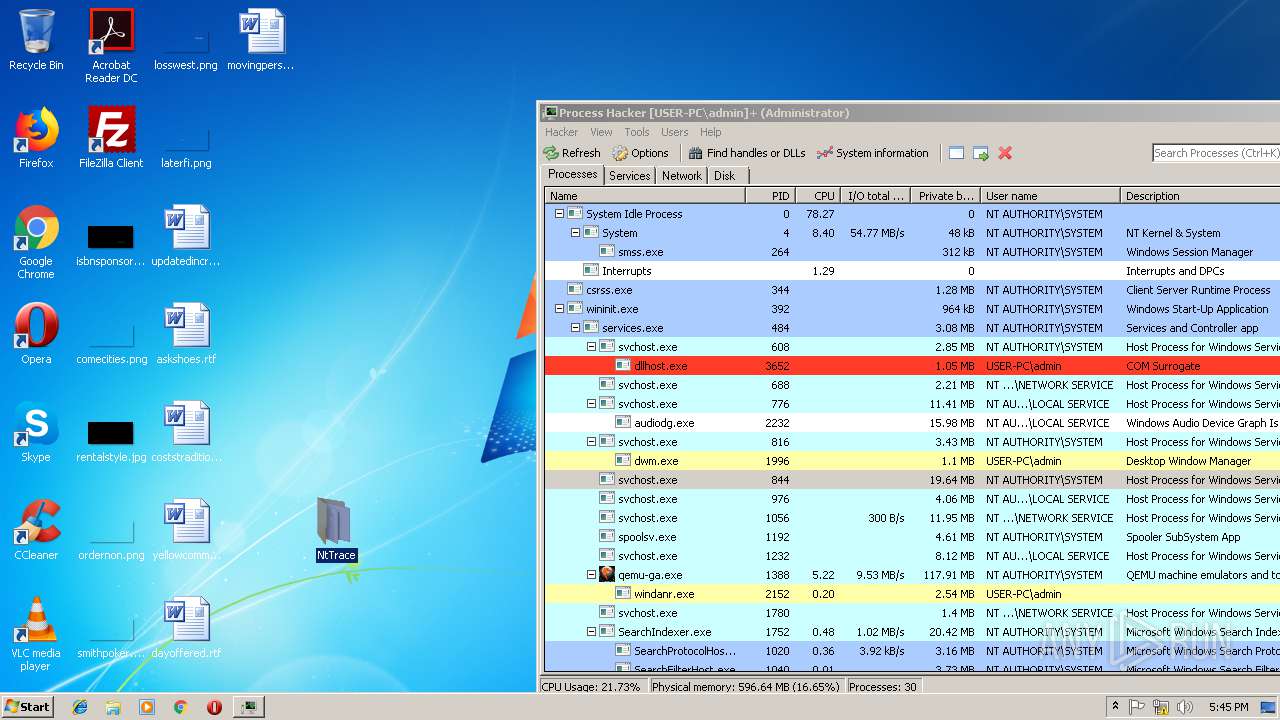The width and height of the screenshot is (1280, 720).
Task: Switch to the Services tab
Action: 630,176
